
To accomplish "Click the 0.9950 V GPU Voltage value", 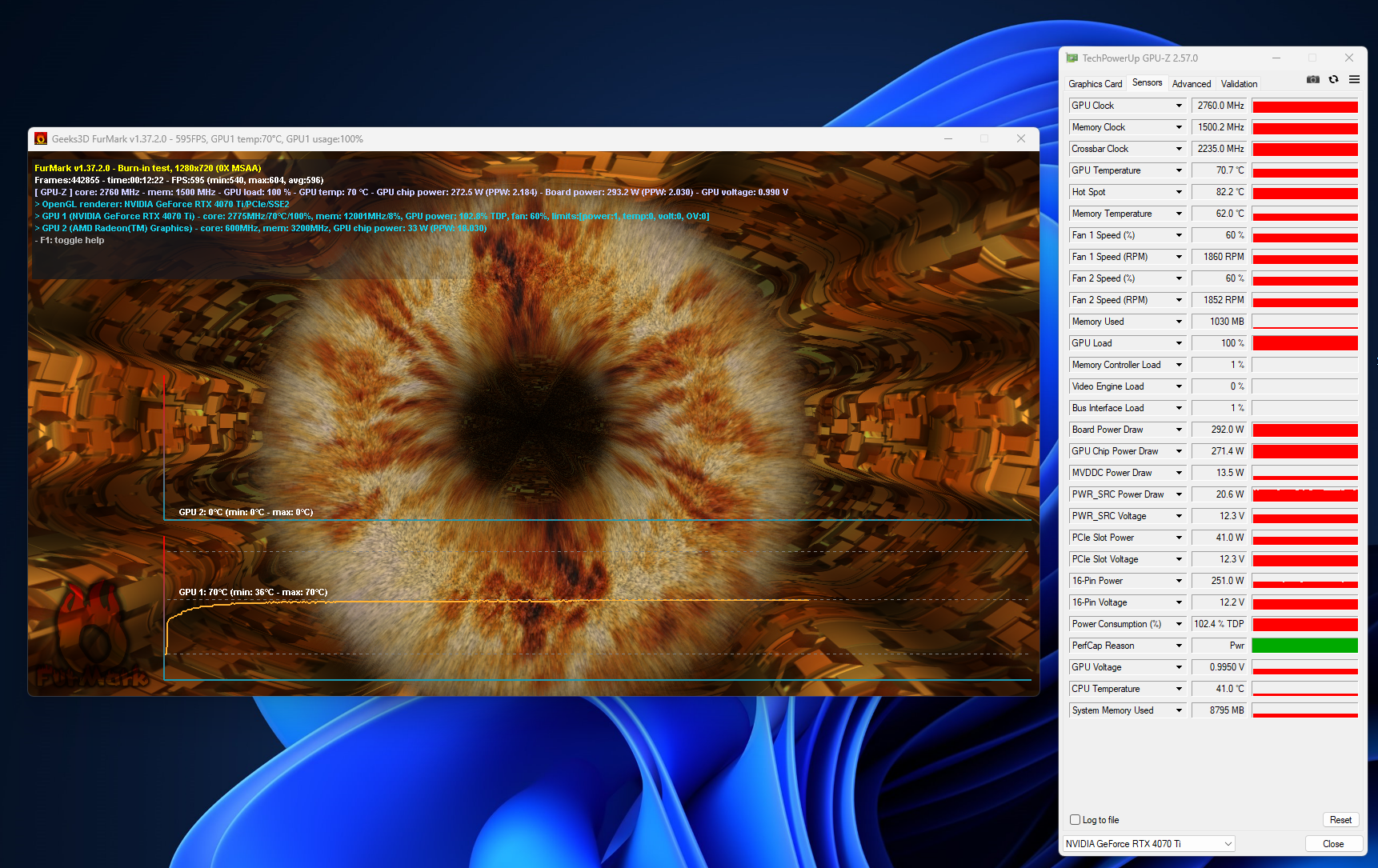I will pos(1220,667).
